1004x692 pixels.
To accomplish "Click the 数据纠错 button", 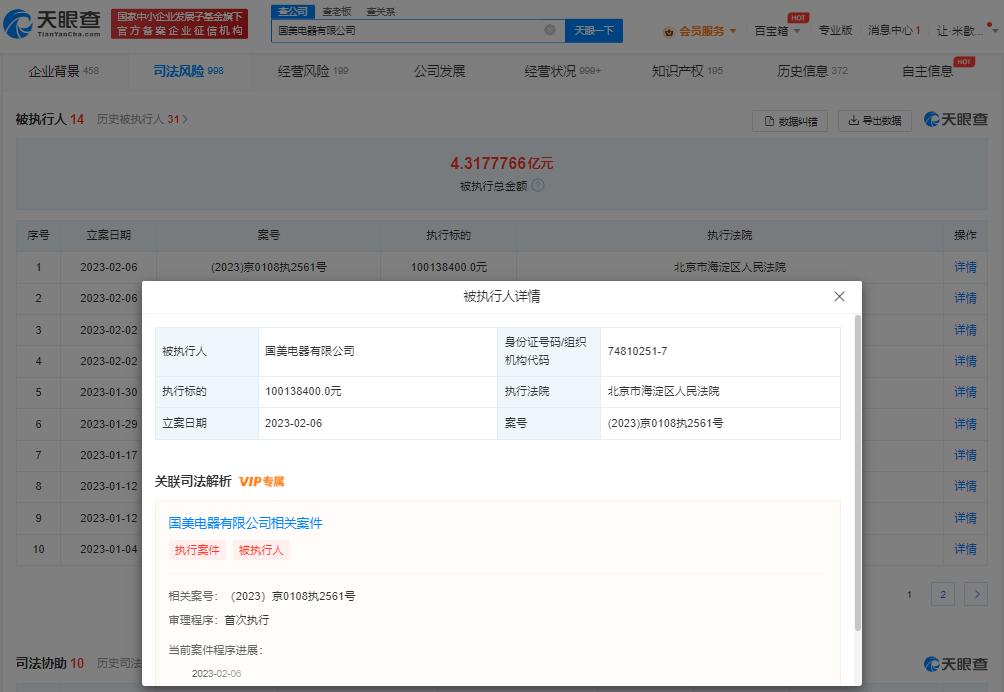I will (x=789, y=121).
